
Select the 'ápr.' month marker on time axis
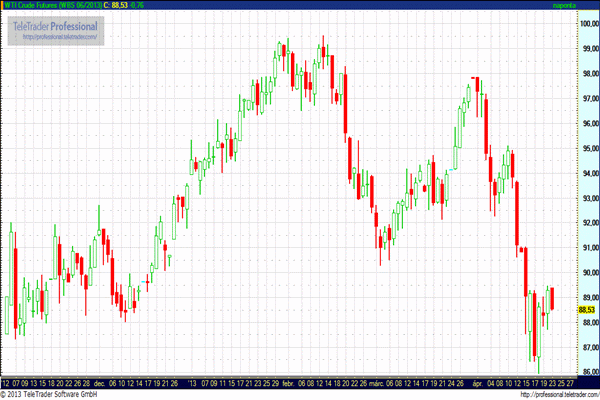476,382
